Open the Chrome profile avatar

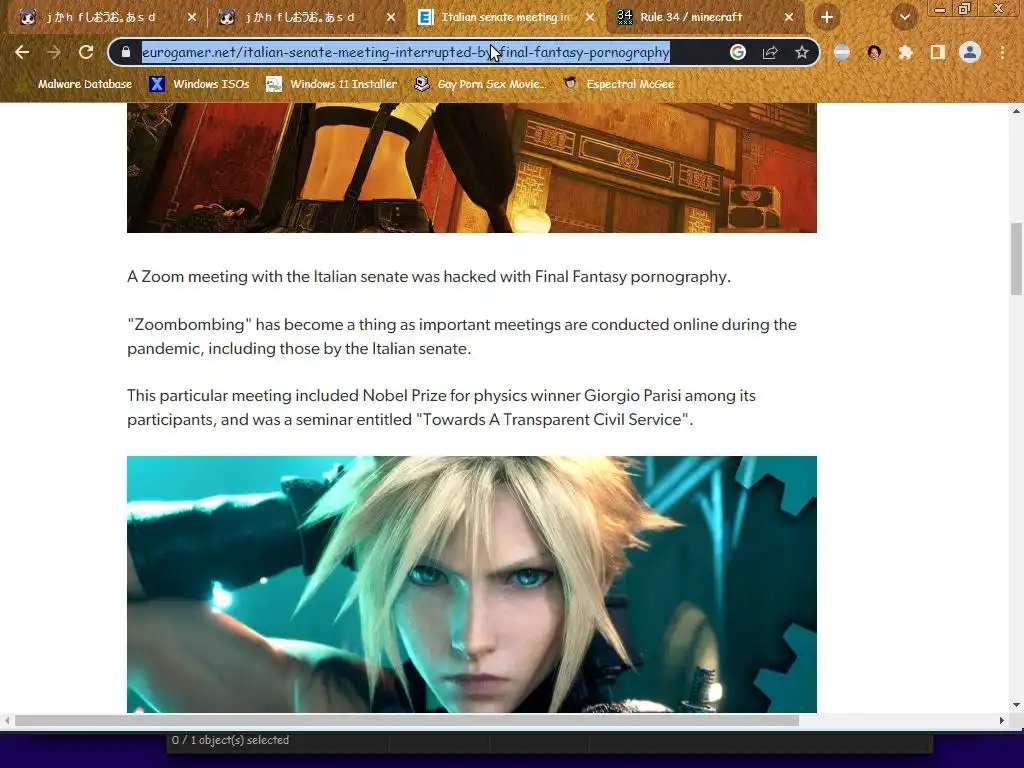tap(970, 52)
